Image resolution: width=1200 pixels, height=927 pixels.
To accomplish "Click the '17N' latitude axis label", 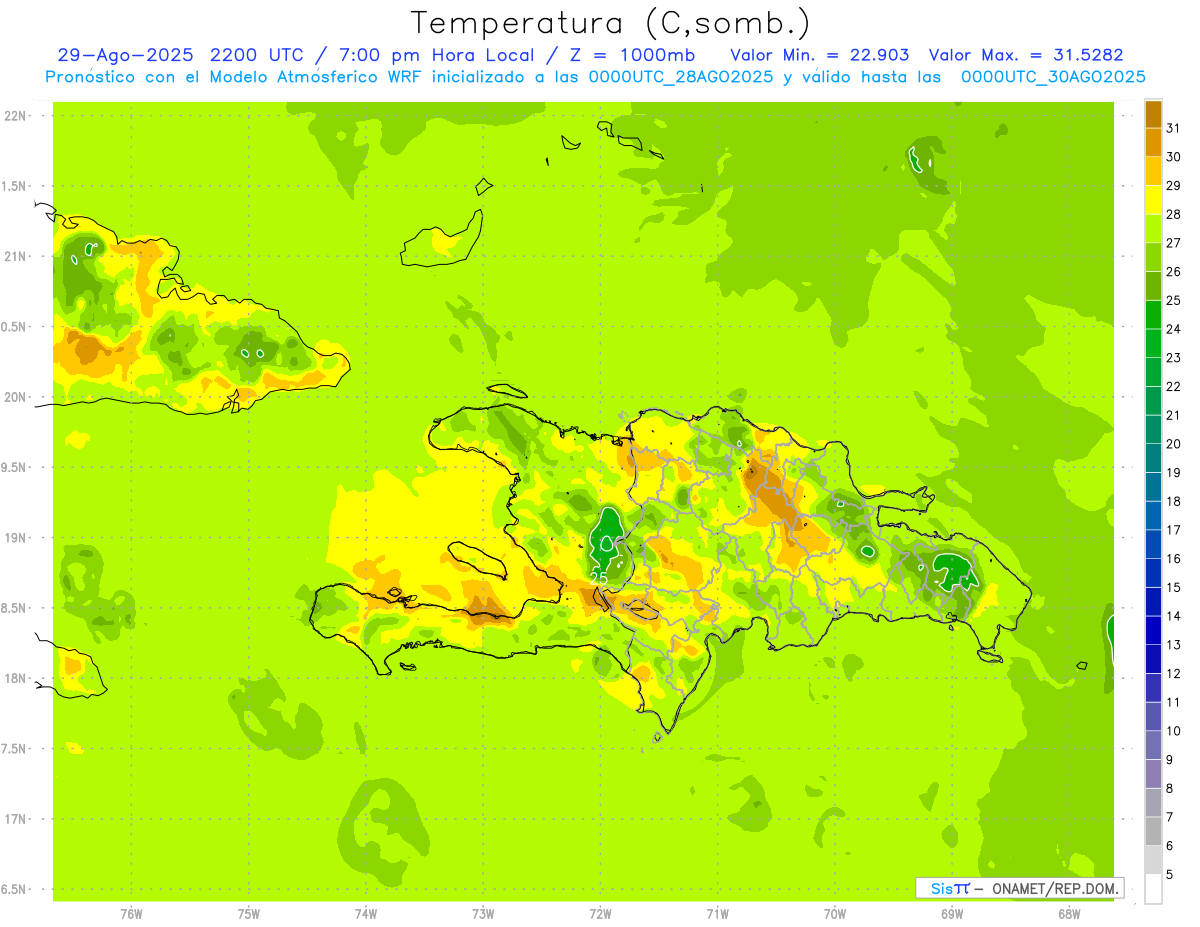I will click(x=14, y=819).
